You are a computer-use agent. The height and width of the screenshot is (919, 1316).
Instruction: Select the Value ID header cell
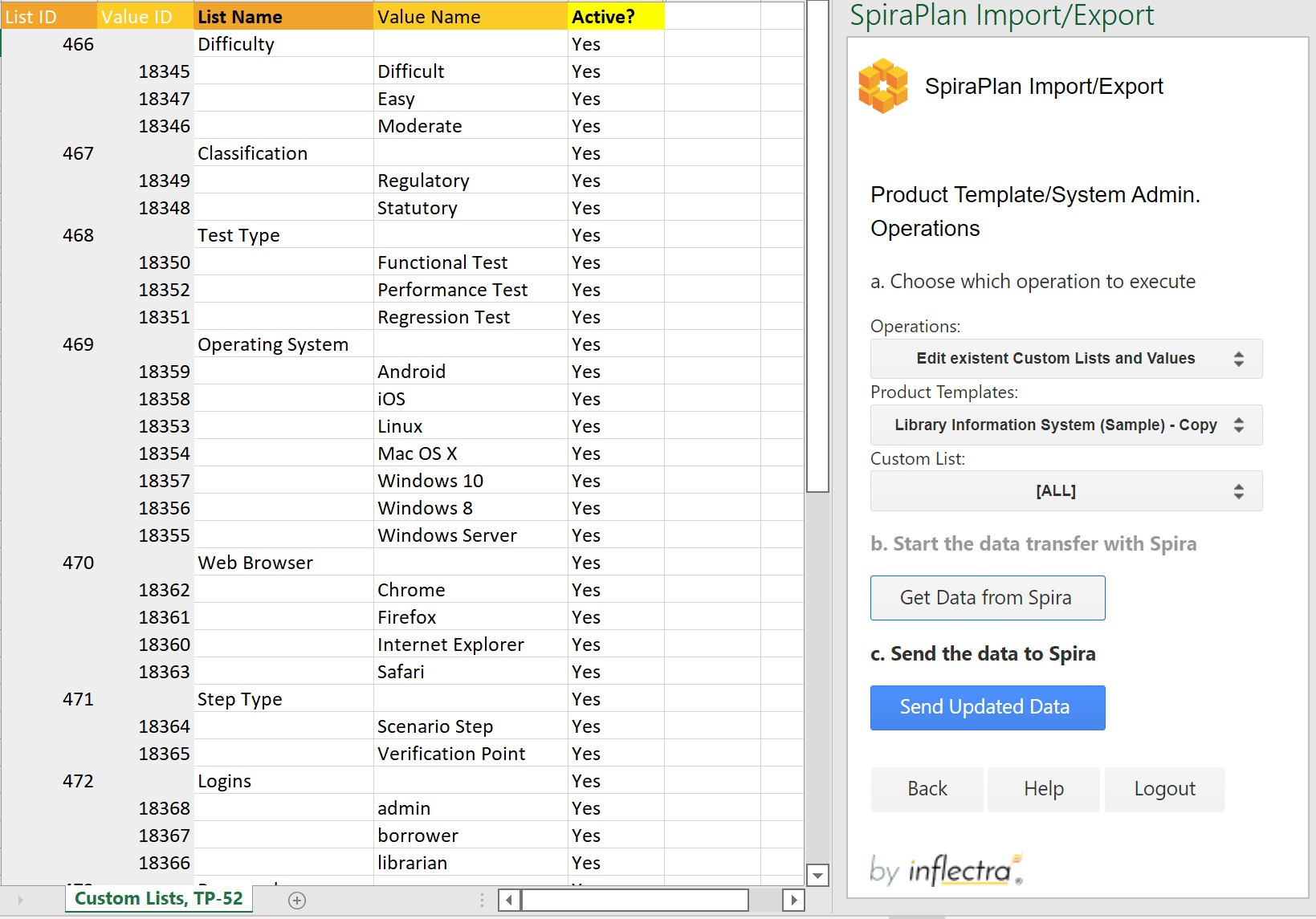(x=146, y=16)
